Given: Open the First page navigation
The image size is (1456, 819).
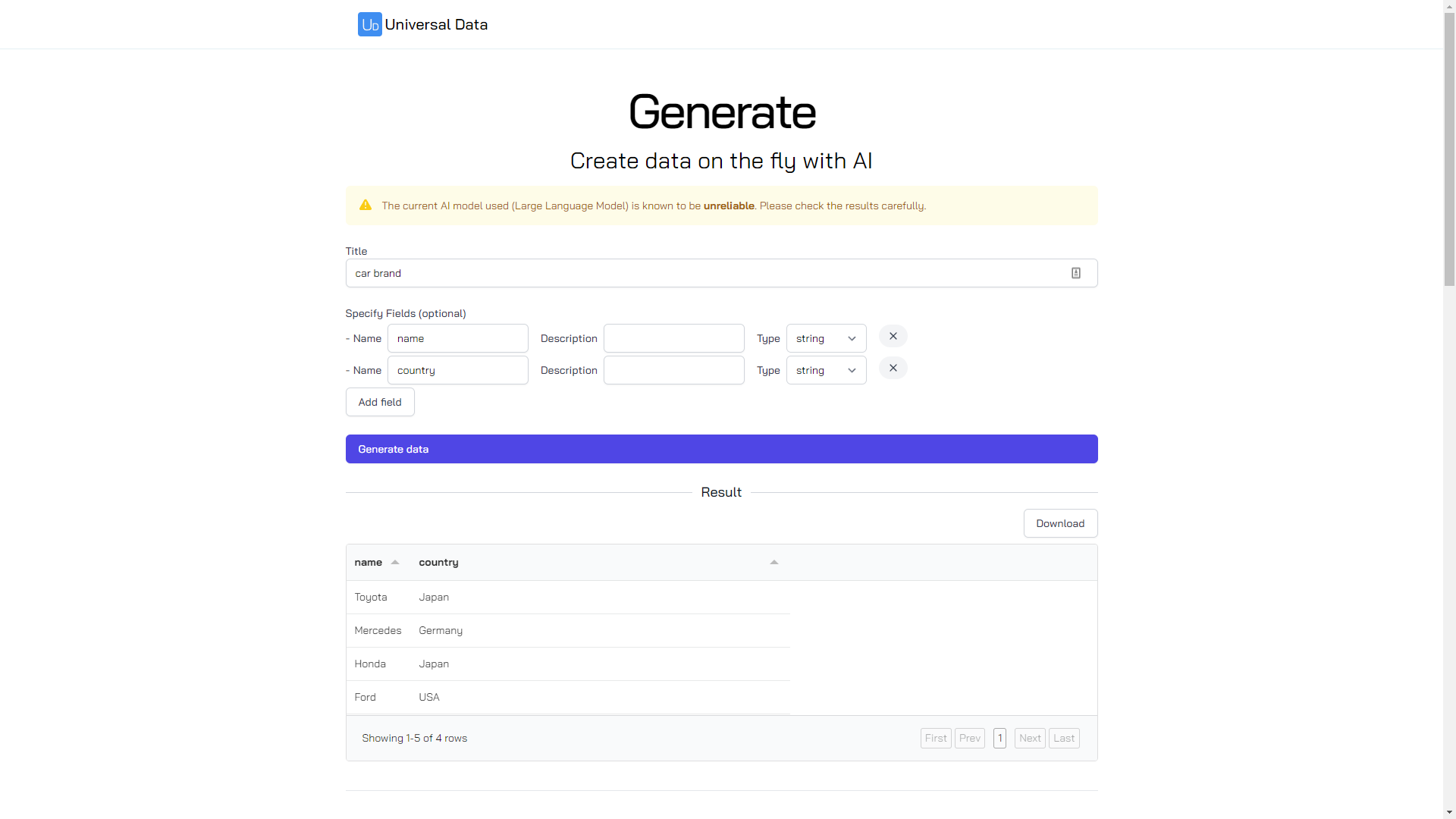Looking at the screenshot, I should click(x=935, y=738).
